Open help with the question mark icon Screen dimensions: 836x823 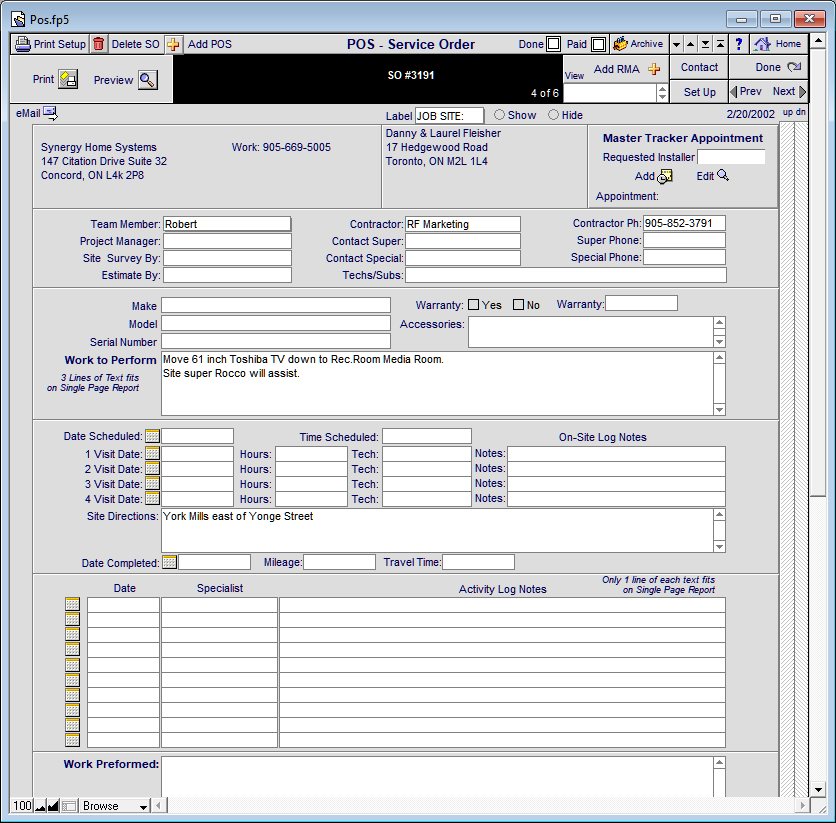tap(738, 44)
